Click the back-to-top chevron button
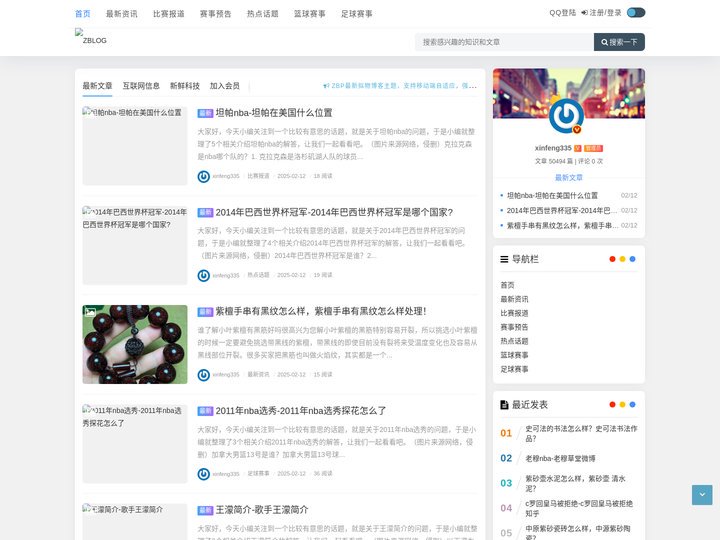The image size is (720, 540). pyautogui.click(x=702, y=495)
